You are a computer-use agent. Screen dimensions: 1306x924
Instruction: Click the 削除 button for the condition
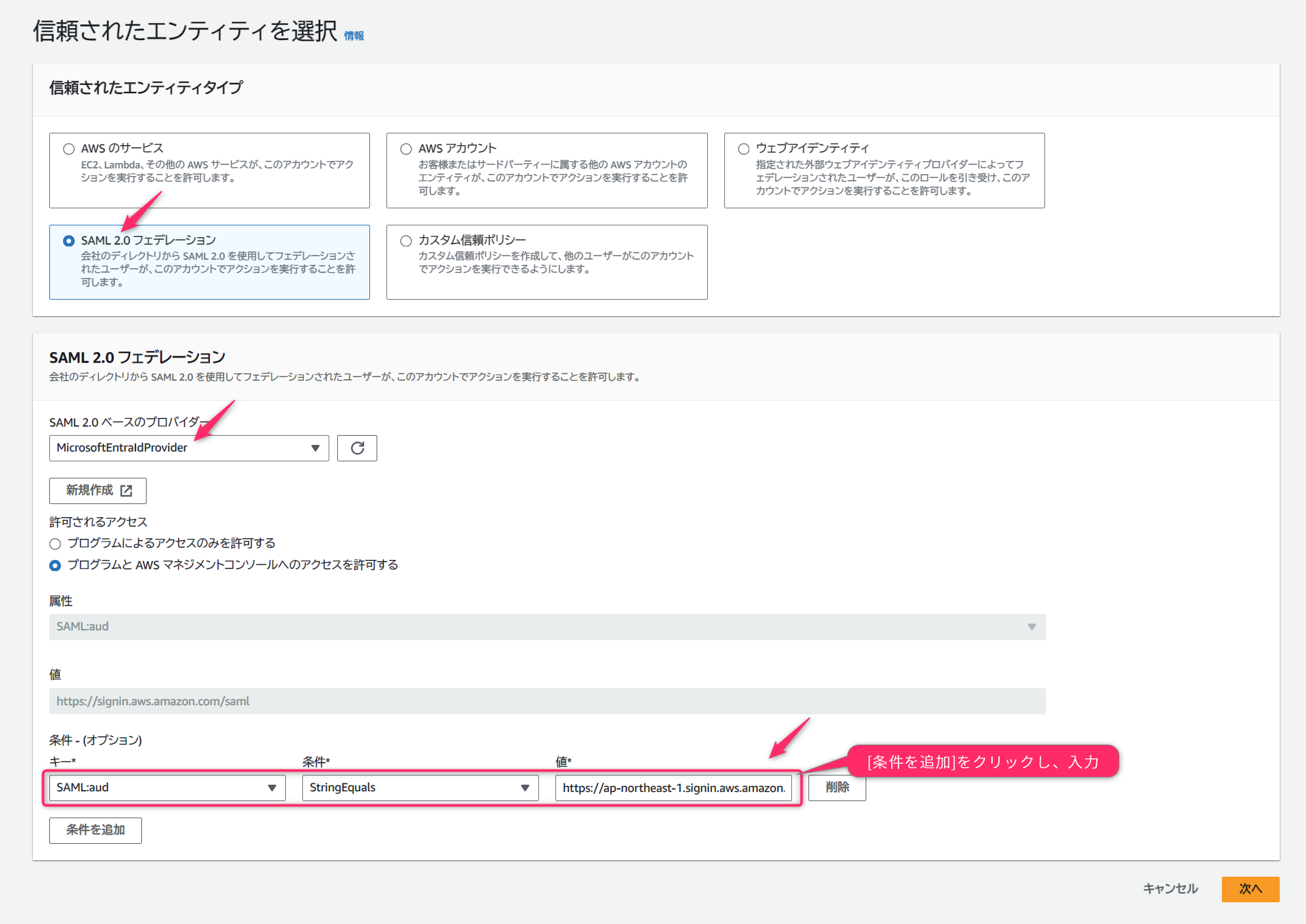837,788
